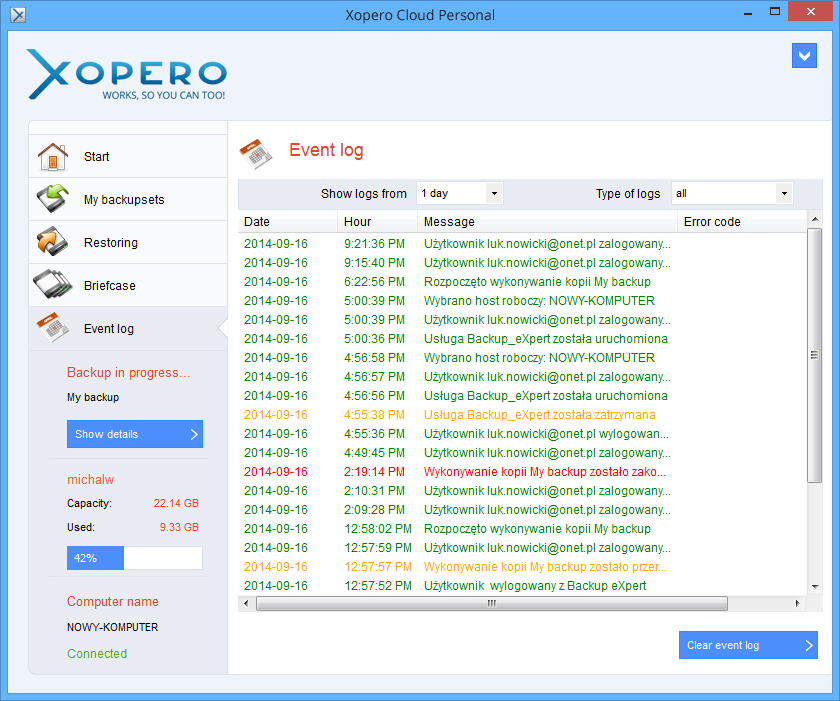
Task: Select the 4:56:58 PM Wybrano host roboczy entry
Action: pyautogui.click(x=522, y=358)
